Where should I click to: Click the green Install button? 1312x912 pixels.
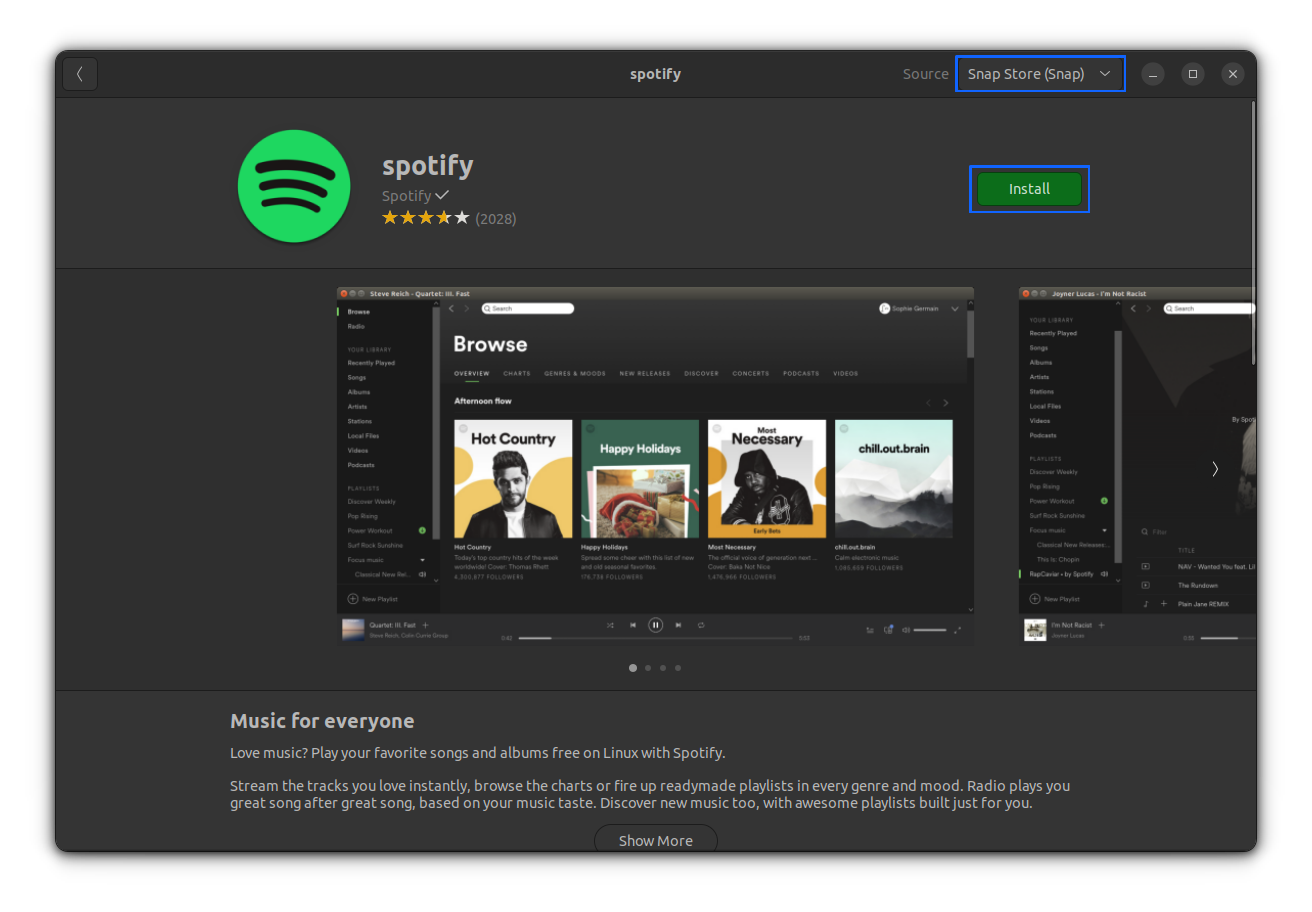1029,189
